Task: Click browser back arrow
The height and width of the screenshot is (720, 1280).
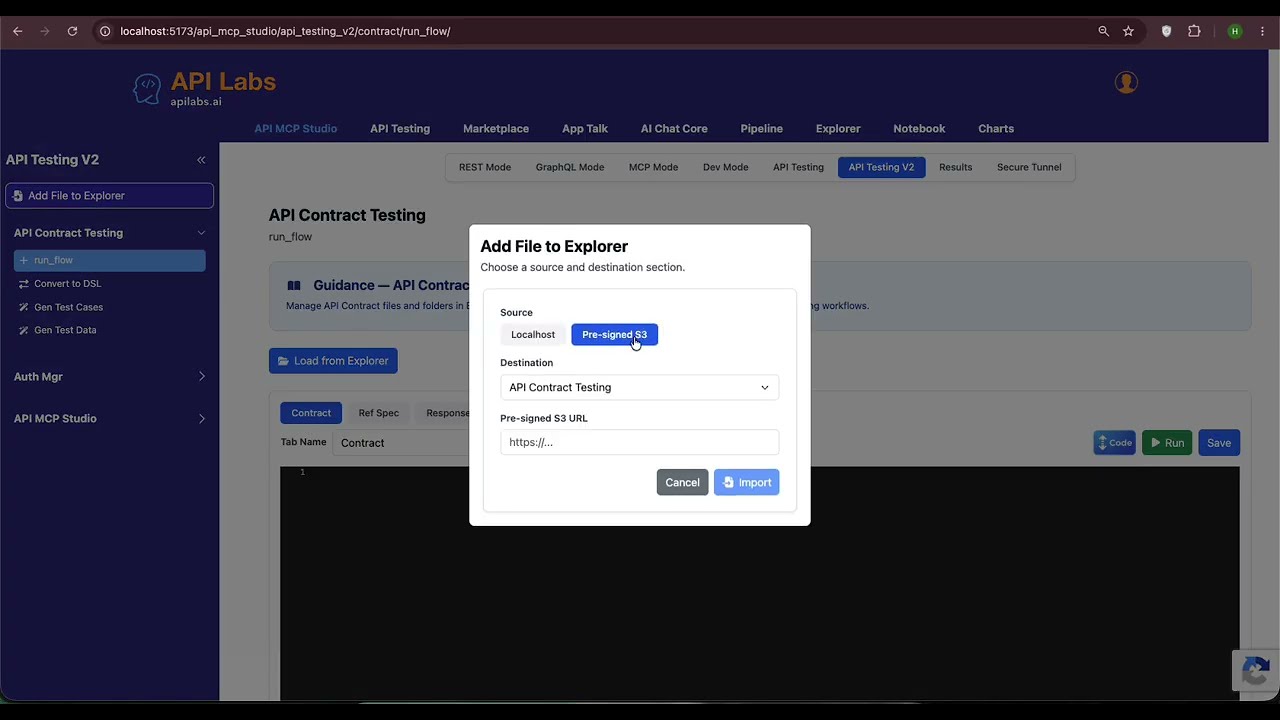Action: click(17, 31)
